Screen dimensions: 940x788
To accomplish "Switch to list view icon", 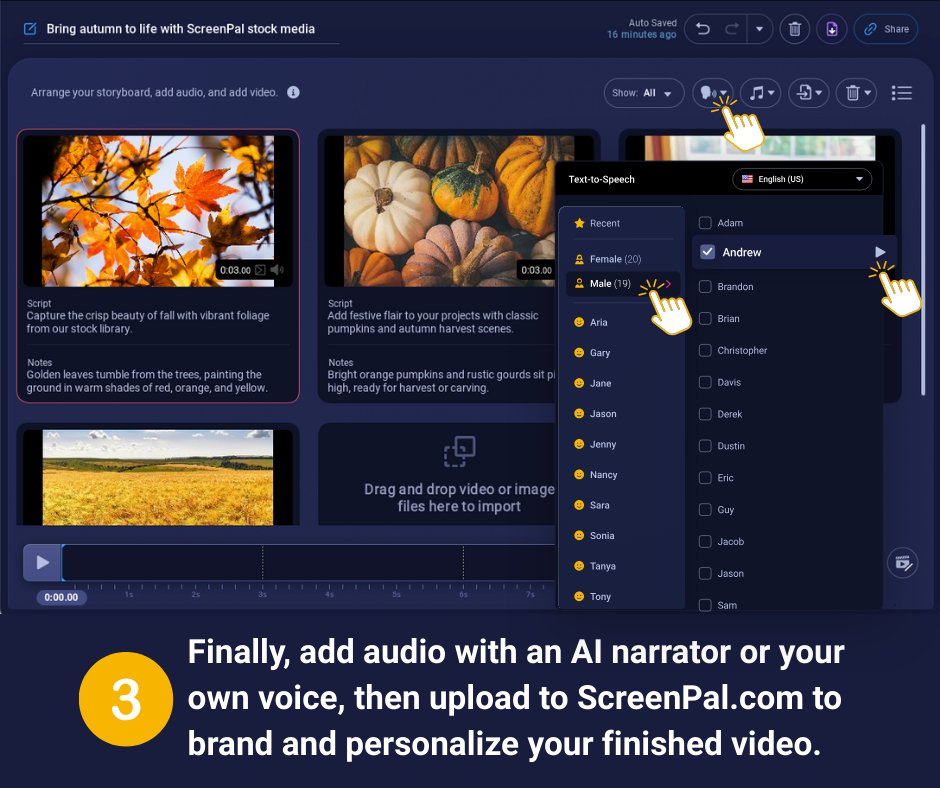I will 902,93.
